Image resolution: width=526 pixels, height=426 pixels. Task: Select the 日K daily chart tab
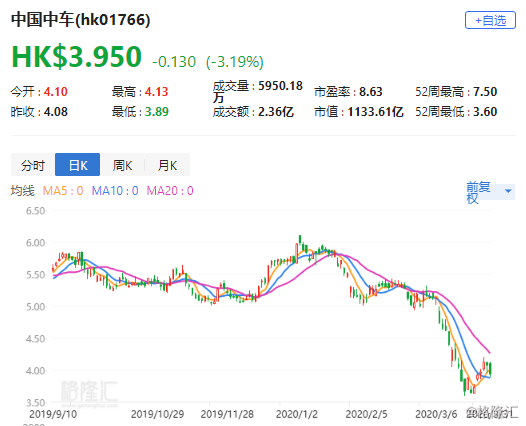[x=77, y=165]
